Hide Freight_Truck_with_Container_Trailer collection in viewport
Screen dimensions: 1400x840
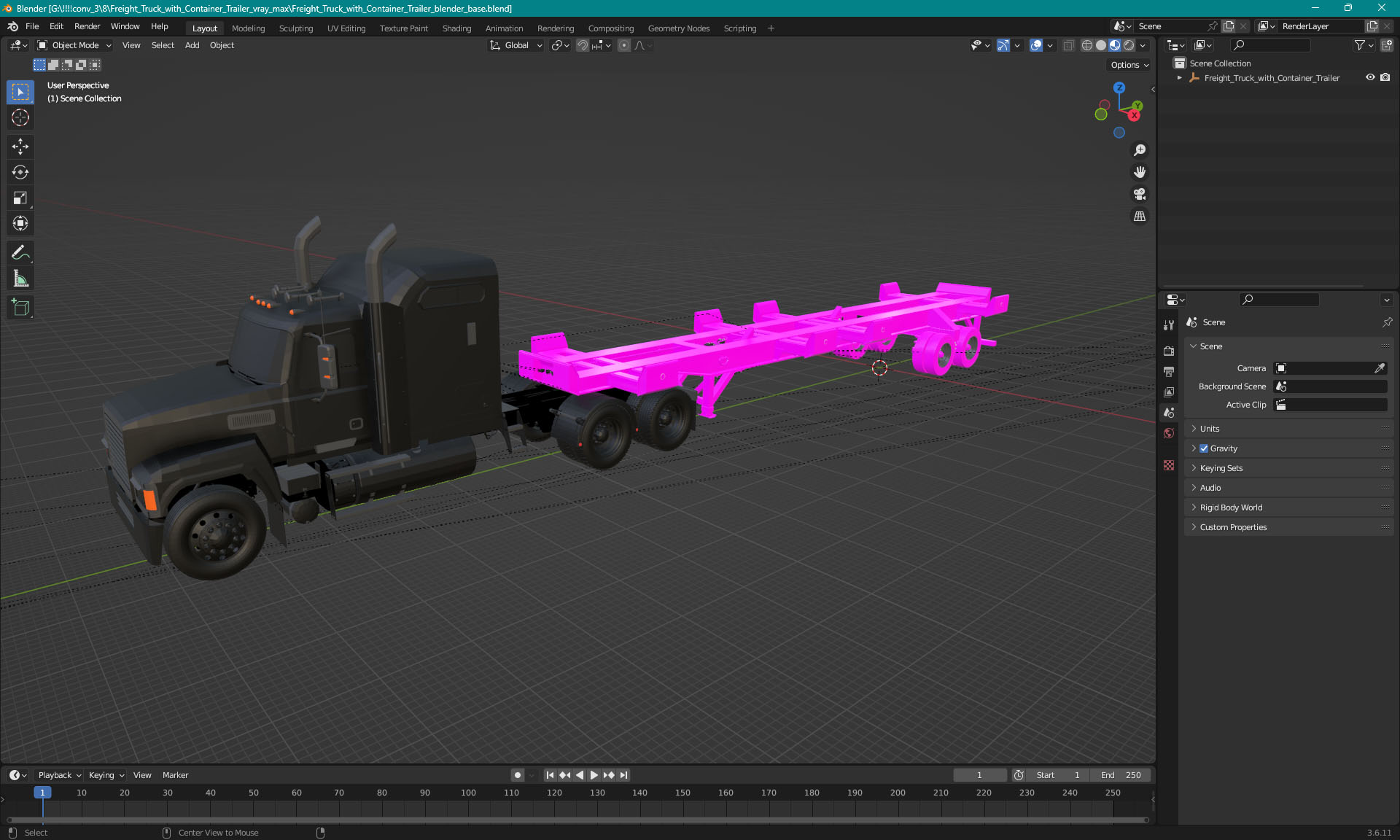click(x=1370, y=77)
